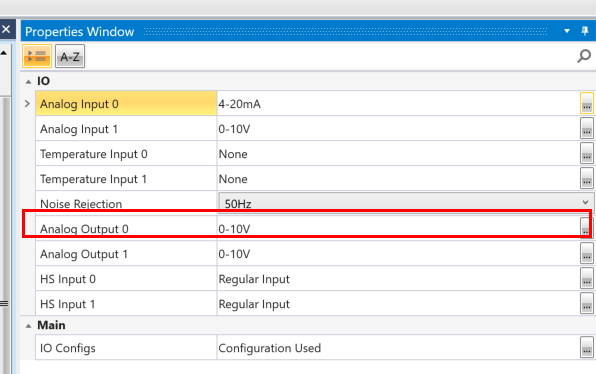The height and width of the screenshot is (374, 596).
Task: Click the None value of Temperature Input 0
Action: (x=233, y=154)
